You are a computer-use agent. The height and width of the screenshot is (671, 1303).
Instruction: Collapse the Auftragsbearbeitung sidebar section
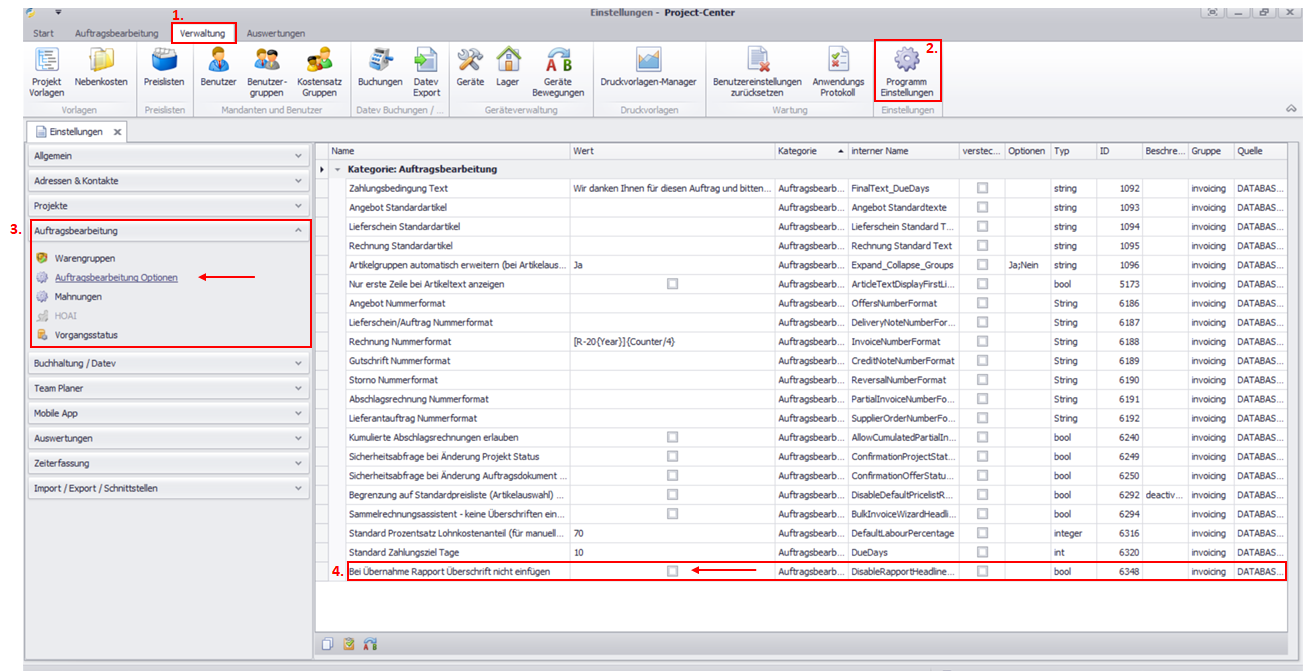(298, 230)
